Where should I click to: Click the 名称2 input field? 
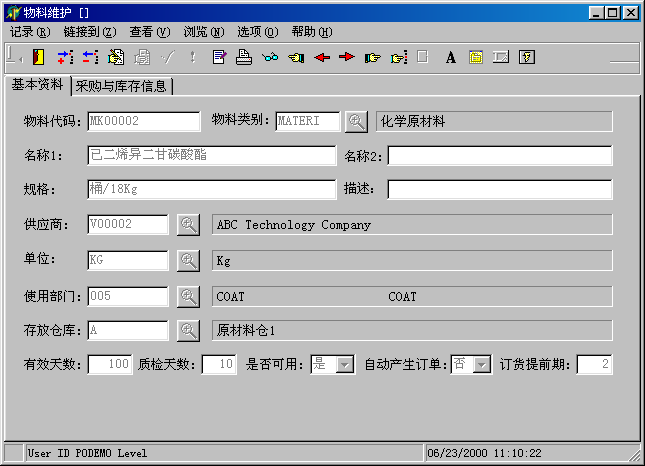pos(499,156)
